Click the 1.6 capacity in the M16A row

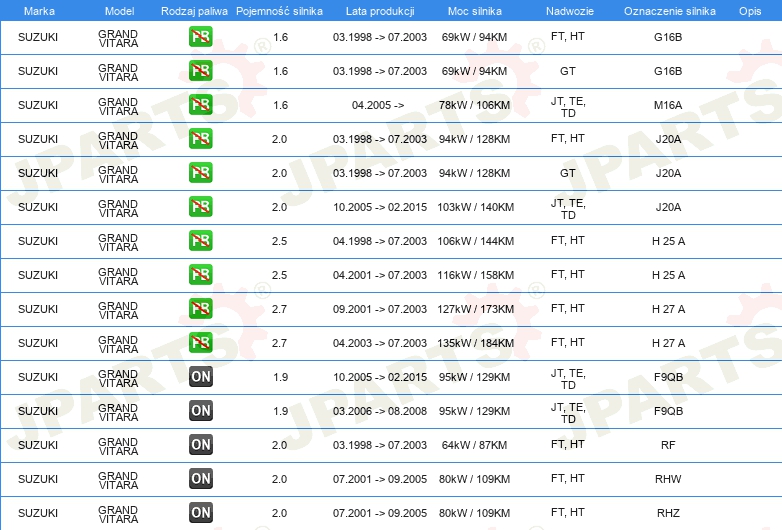click(x=280, y=105)
